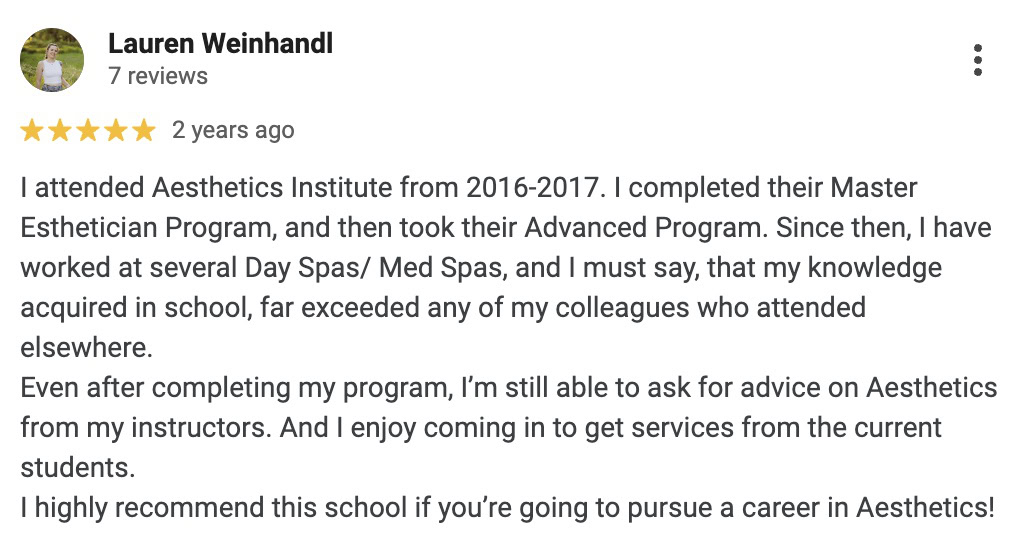The height and width of the screenshot is (550, 1016).
Task: Click the fourth gold rating star
Action: pos(116,131)
